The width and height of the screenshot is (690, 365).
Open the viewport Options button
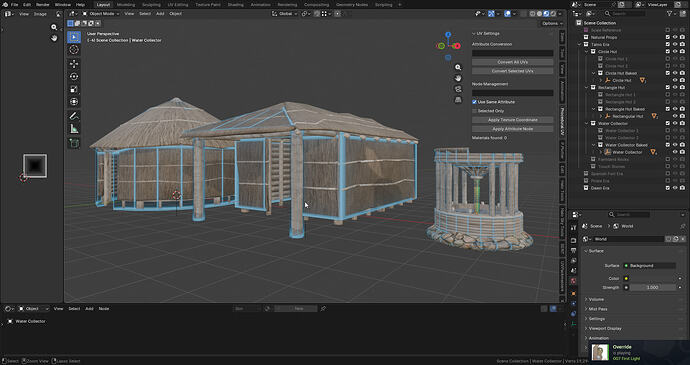click(x=552, y=23)
